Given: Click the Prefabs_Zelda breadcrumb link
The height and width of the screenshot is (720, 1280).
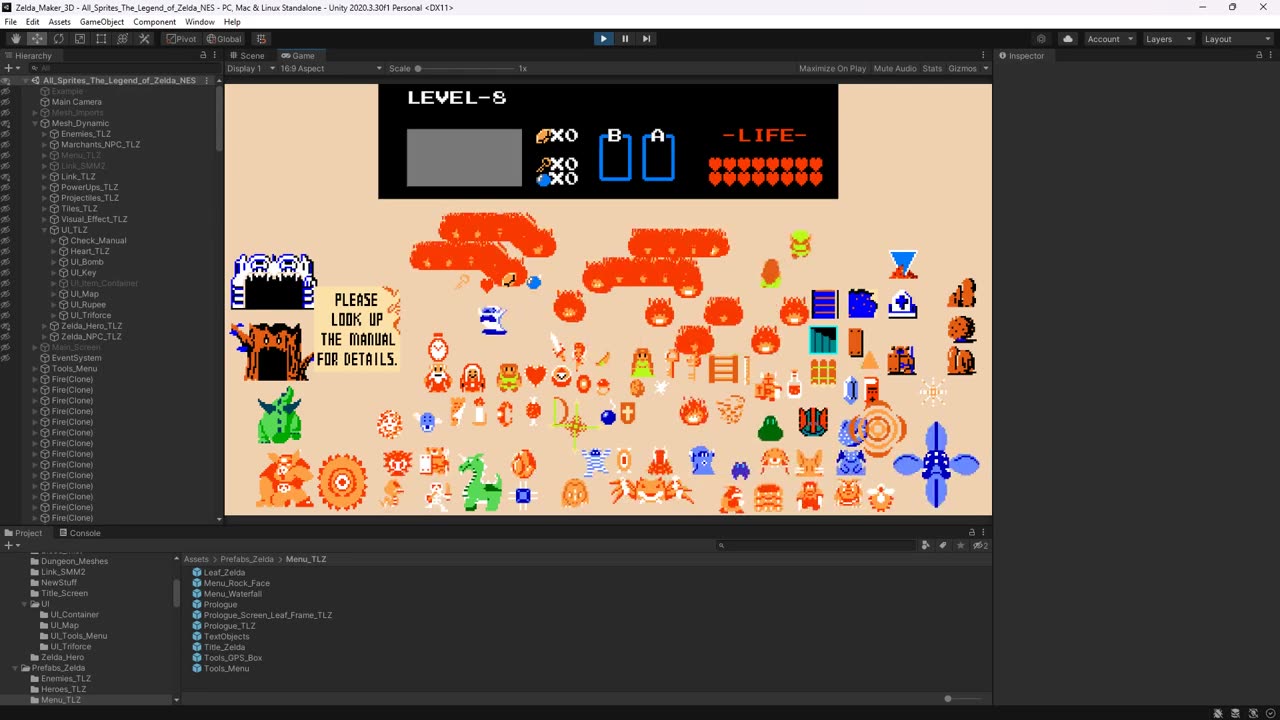Looking at the screenshot, I should coord(247,559).
